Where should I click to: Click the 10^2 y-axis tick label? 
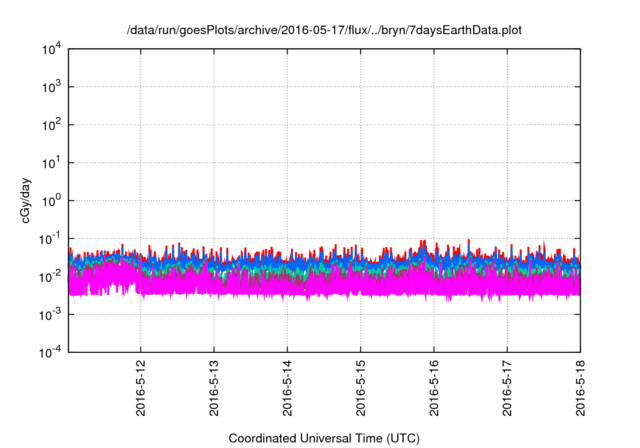coord(51,125)
